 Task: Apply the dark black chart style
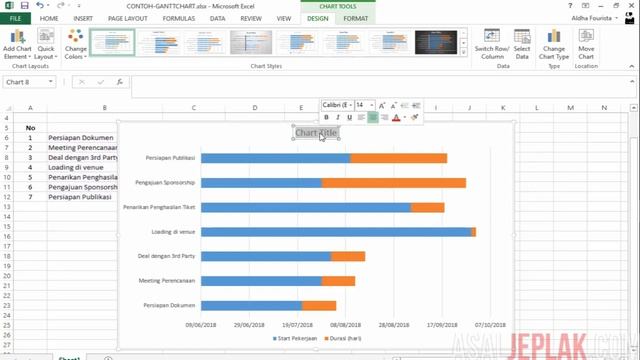pyautogui.click(x=436, y=42)
